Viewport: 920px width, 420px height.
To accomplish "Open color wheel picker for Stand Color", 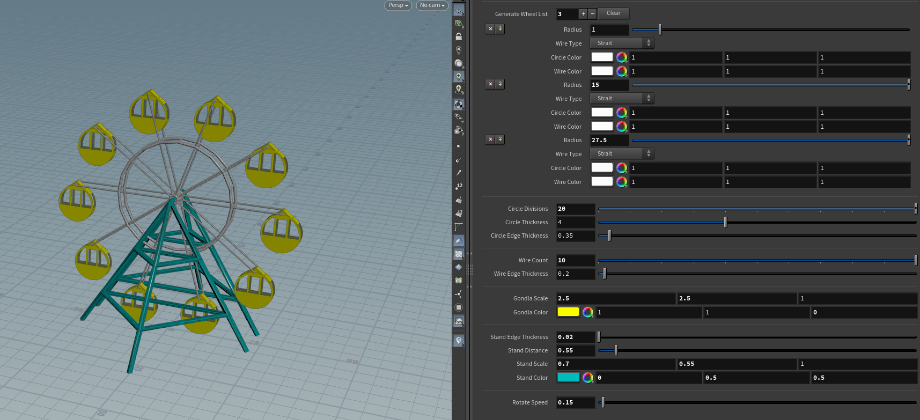I will click(588, 377).
